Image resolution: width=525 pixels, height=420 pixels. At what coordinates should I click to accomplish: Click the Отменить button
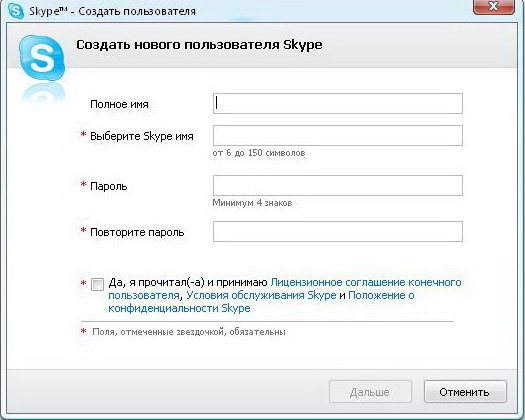465,392
